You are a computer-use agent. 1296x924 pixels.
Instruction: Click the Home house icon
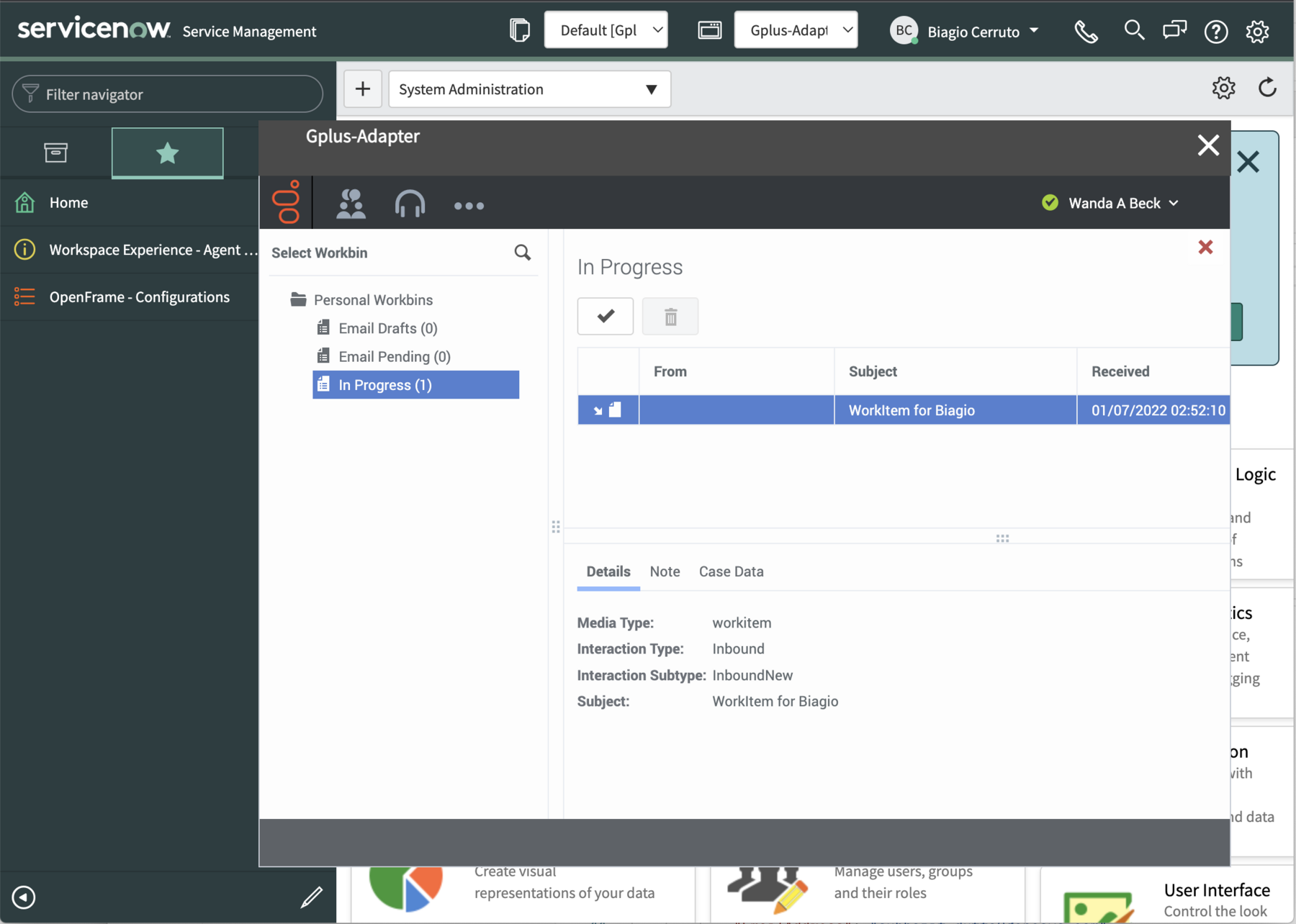[x=24, y=203]
